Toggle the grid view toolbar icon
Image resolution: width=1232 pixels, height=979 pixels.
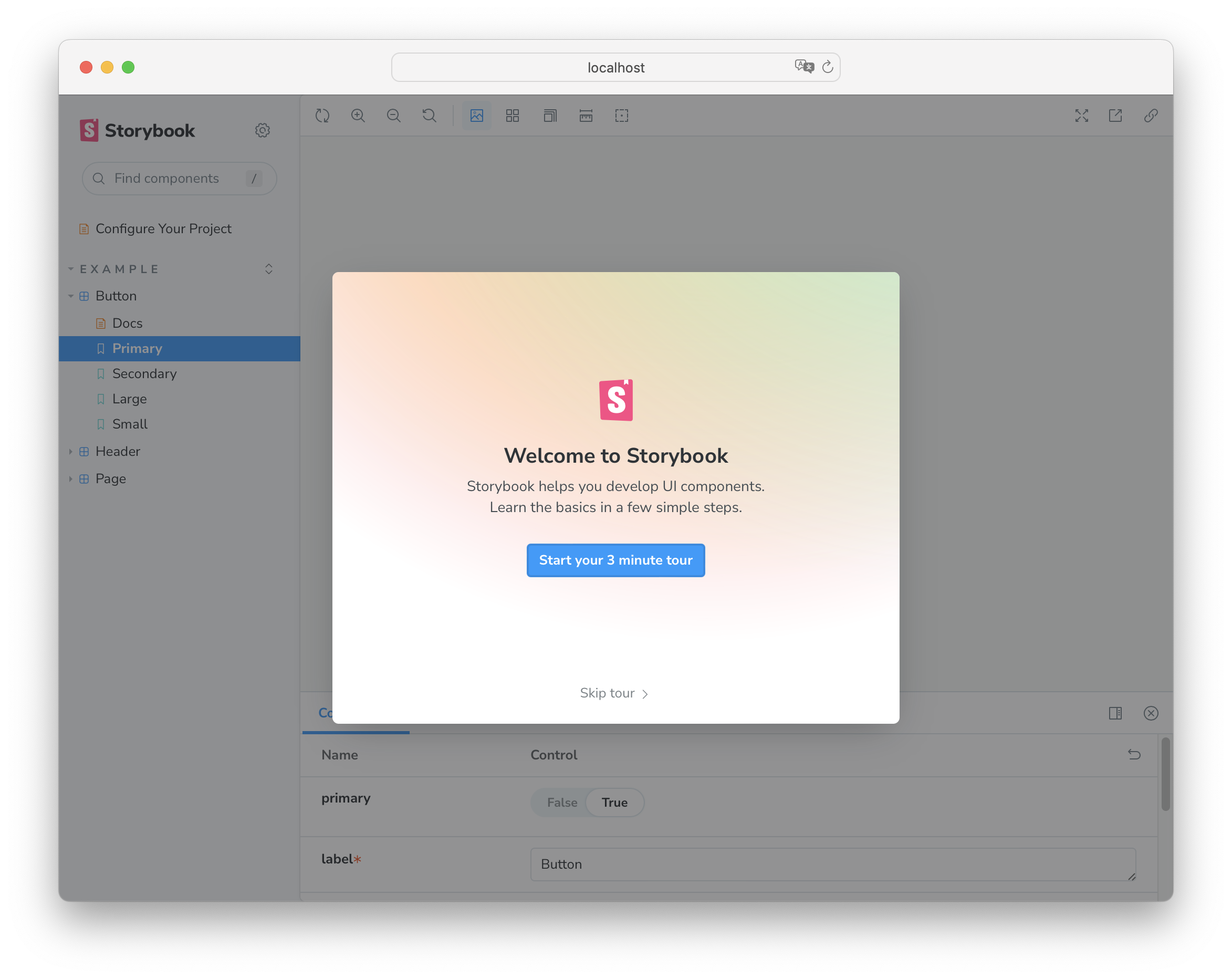pyautogui.click(x=513, y=116)
